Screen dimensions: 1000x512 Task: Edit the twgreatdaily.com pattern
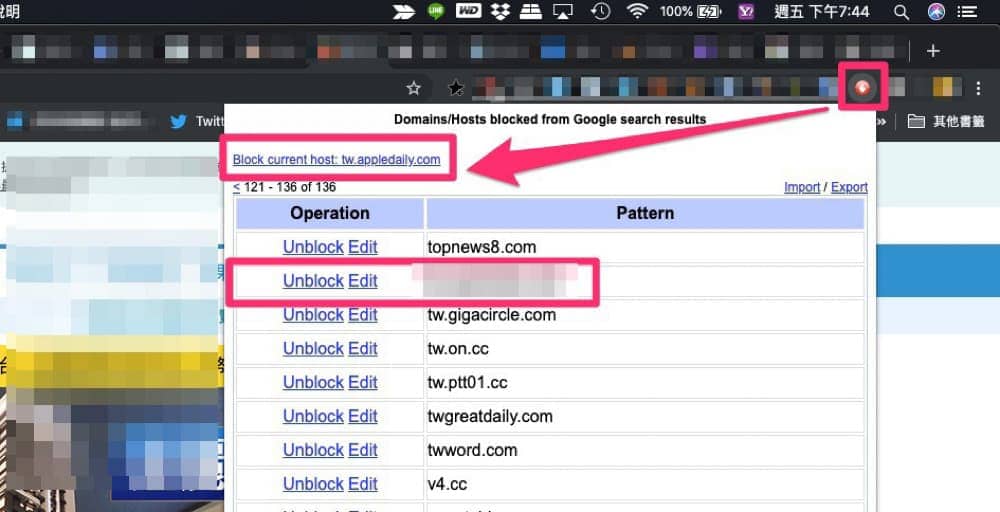(x=363, y=416)
